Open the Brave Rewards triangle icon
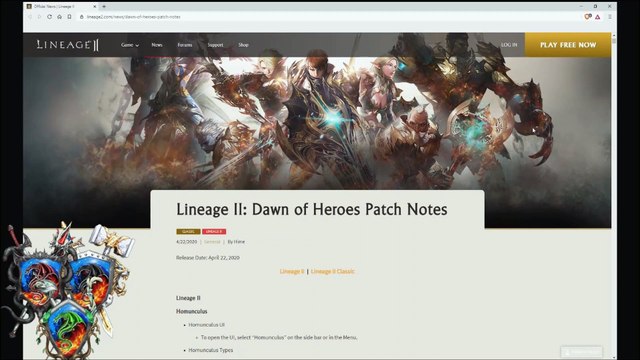This screenshot has width=640, height=360. 598,17
